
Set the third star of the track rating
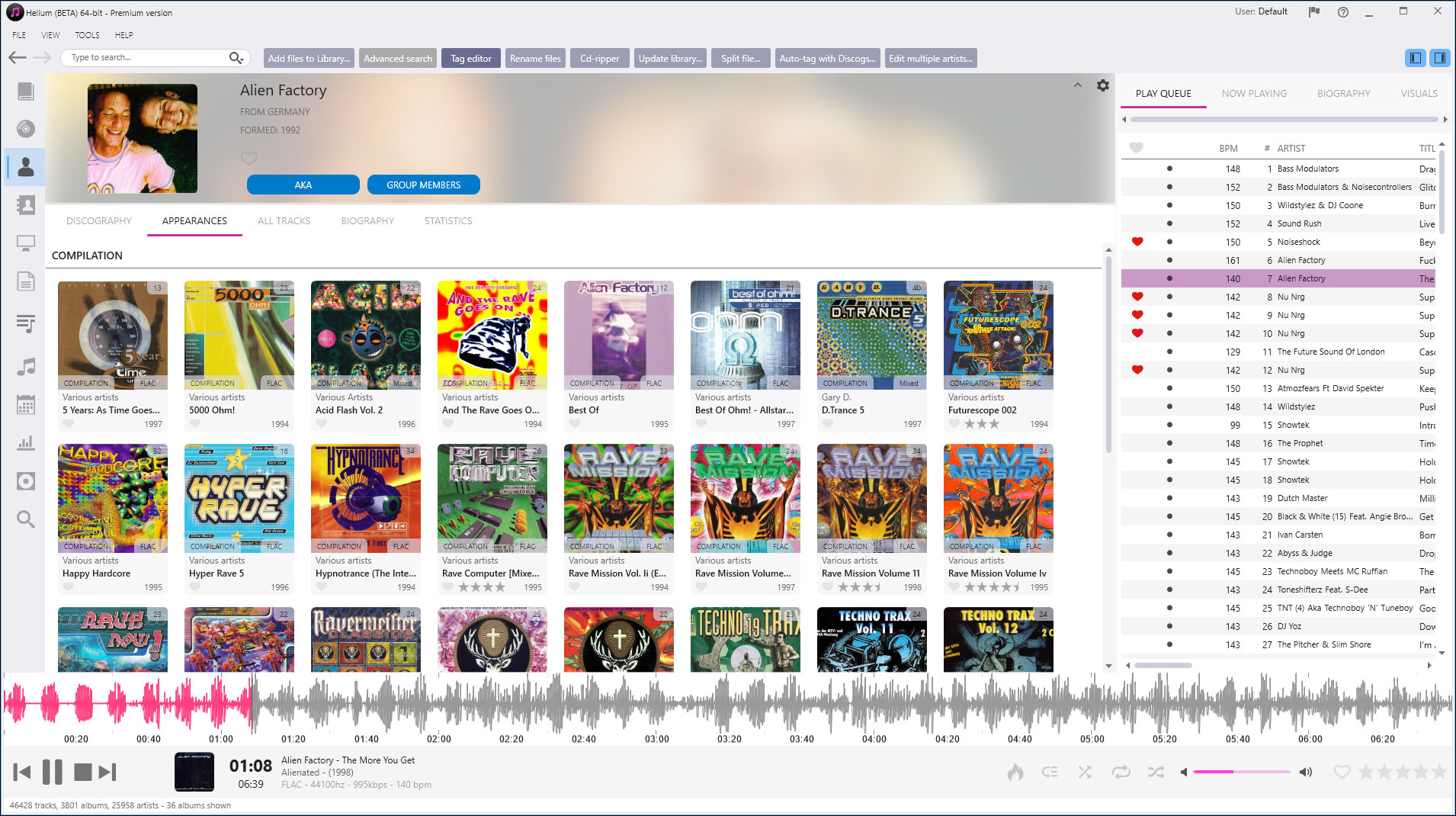coord(1403,772)
